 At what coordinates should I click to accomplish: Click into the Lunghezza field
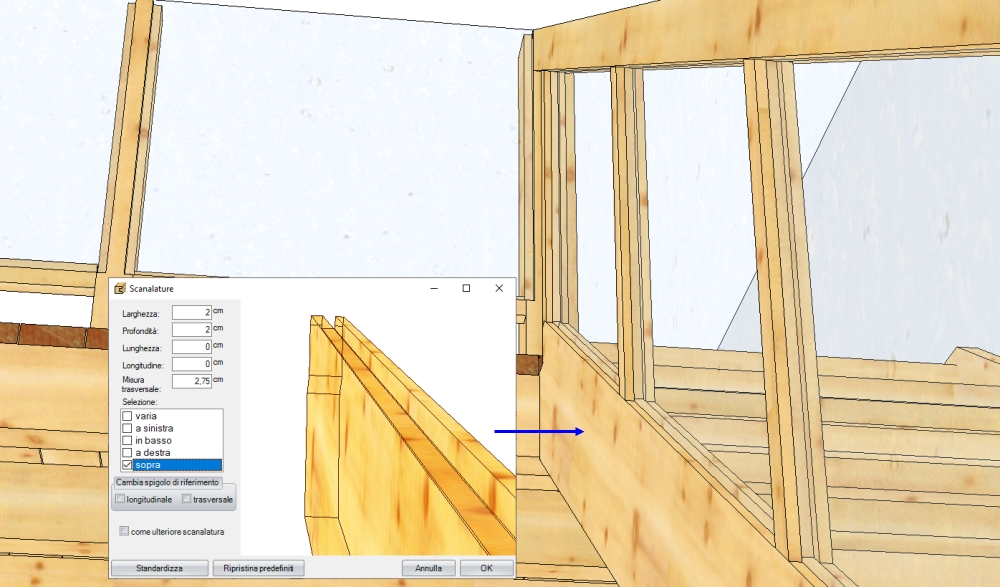click(190, 347)
